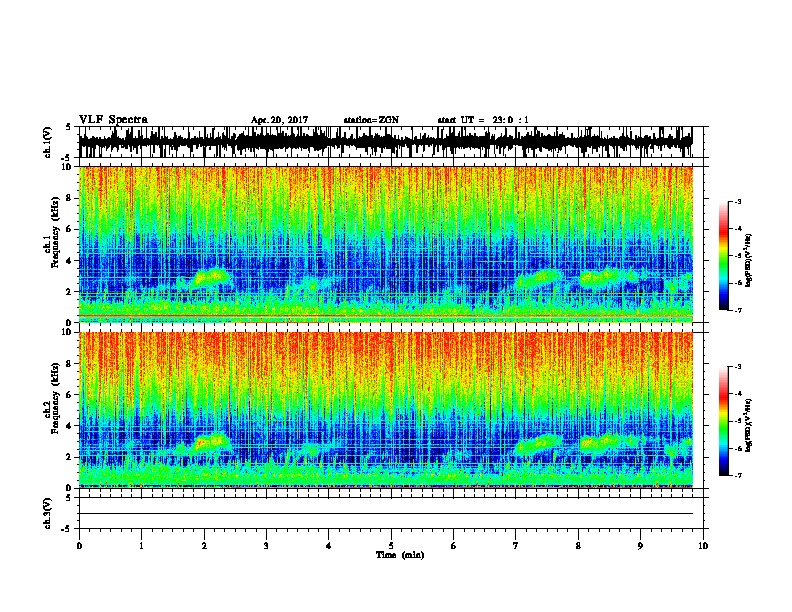Click the ch.1 time-series waveform trace
792x612 pixels.
point(386,142)
